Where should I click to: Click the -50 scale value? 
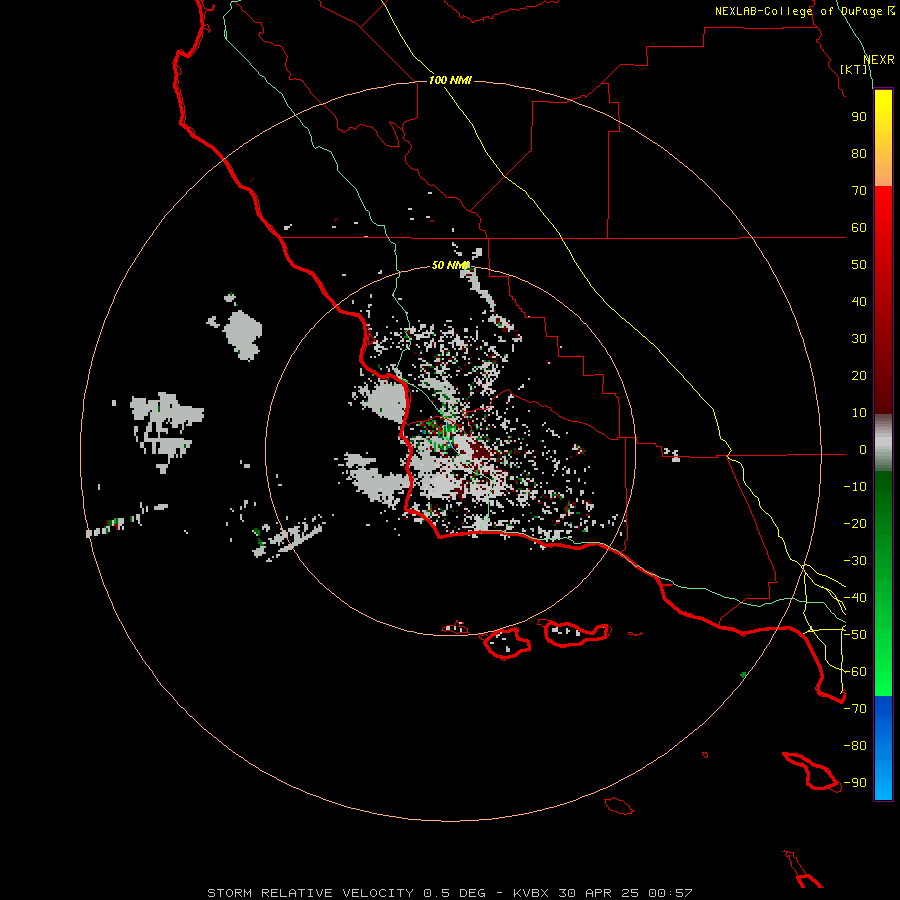tap(855, 635)
